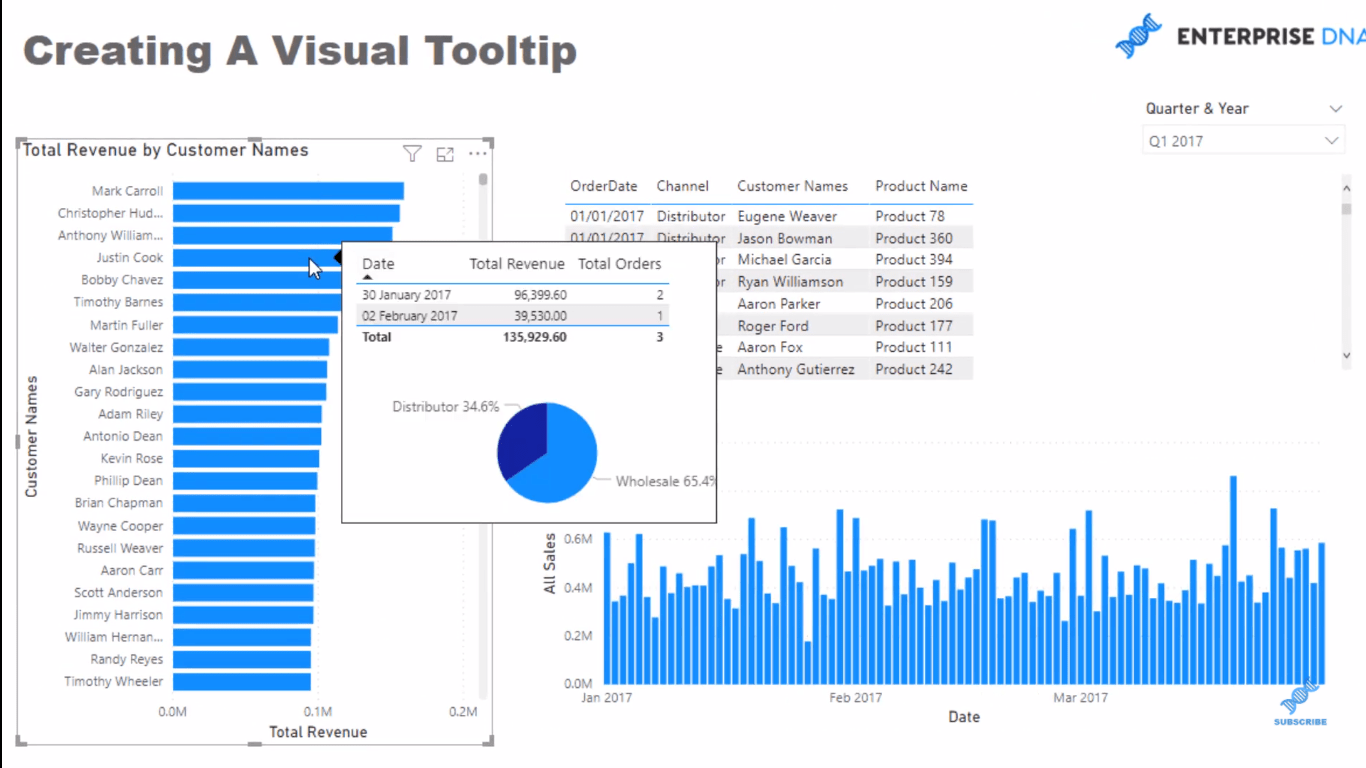Sort orders table by Customer Names header
1366x768 pixels.
click(792, 186)
